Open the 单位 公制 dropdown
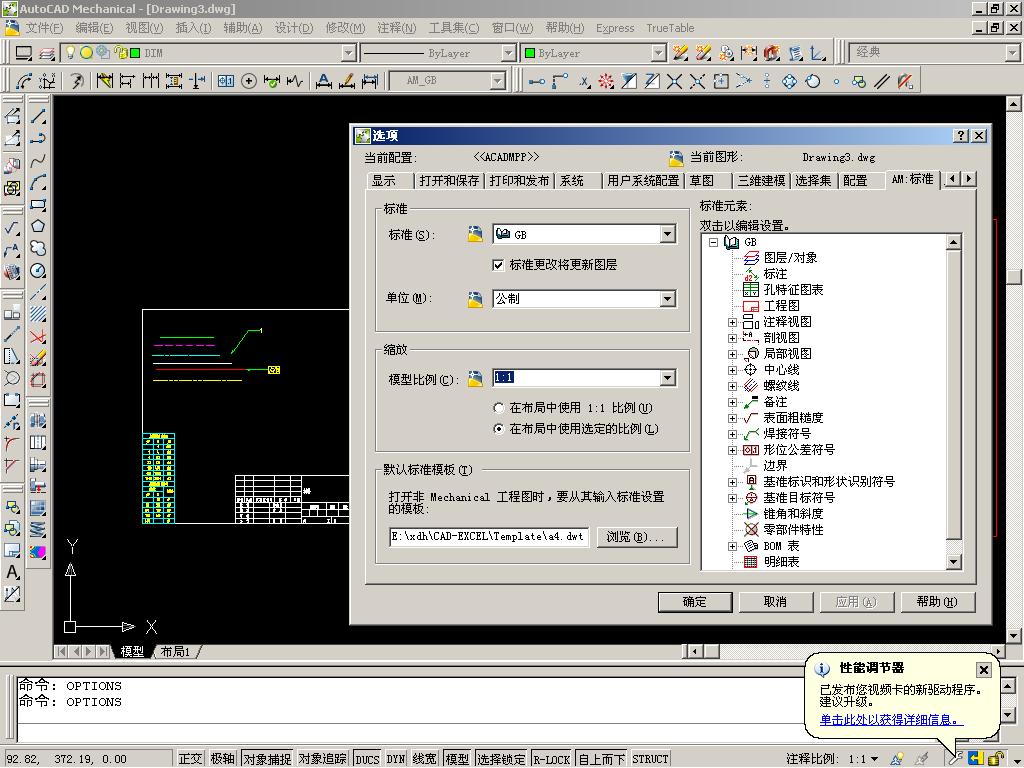The height and width of the screenshot is (768, 1024). (x=667, y=298)
